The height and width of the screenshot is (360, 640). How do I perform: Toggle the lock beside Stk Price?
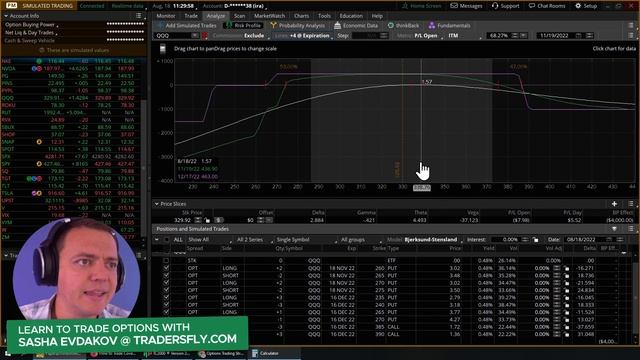207,220
